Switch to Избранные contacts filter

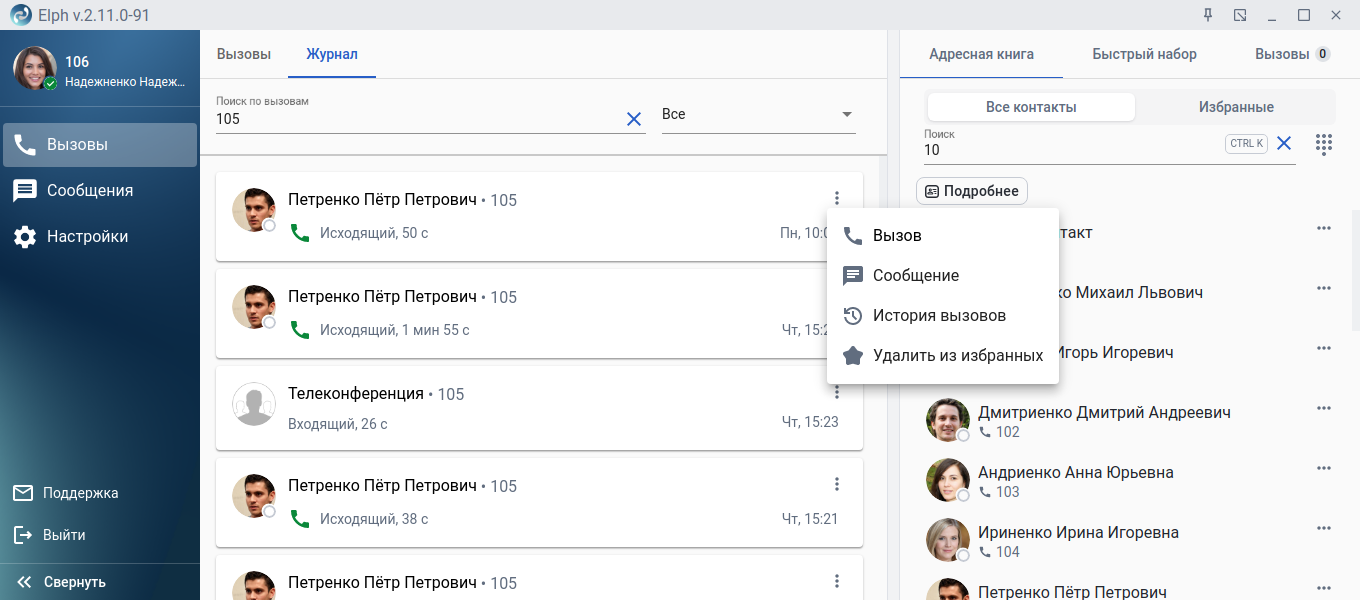tap(1236, 107)
